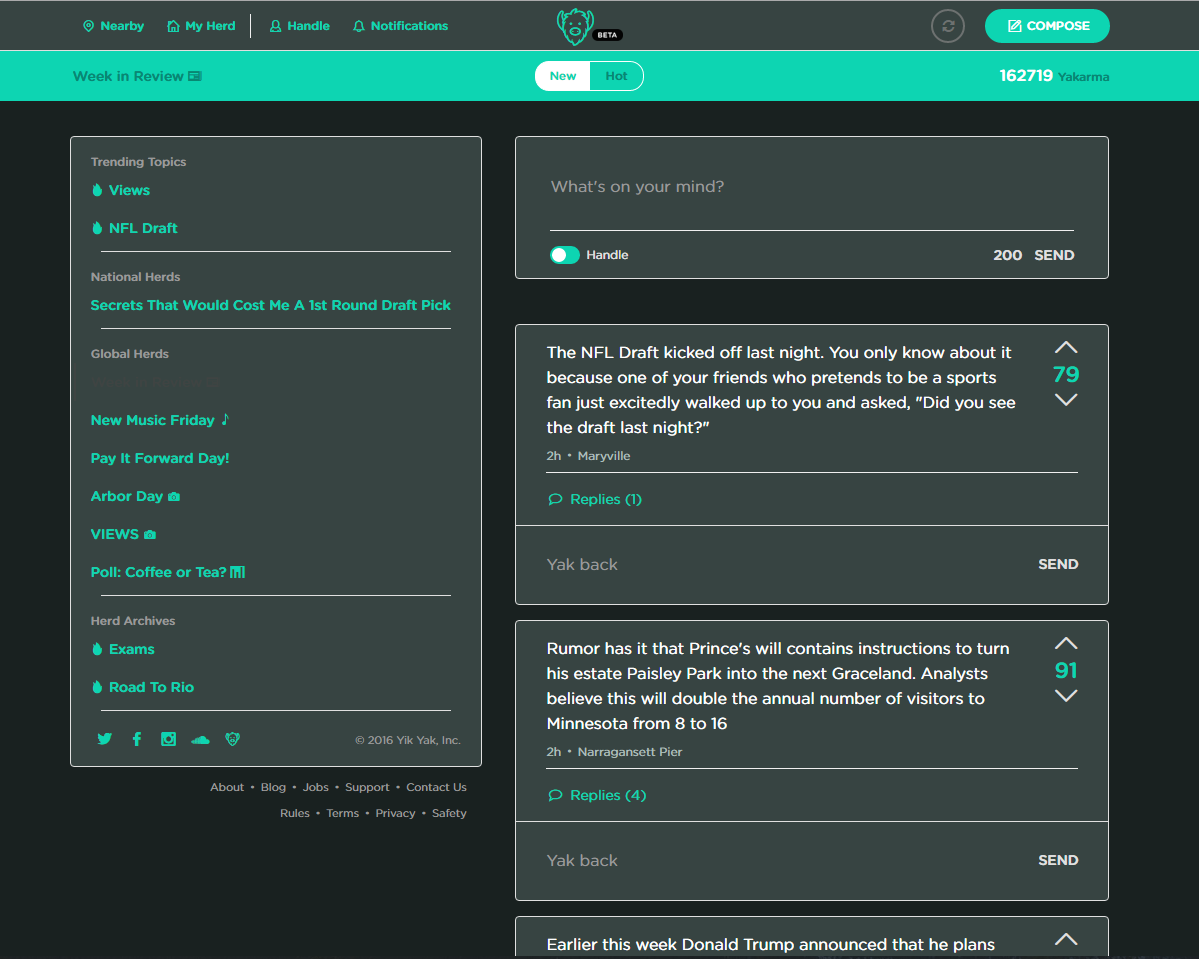
Task: Select the New feed option
Action: click(x=563, y=76)
